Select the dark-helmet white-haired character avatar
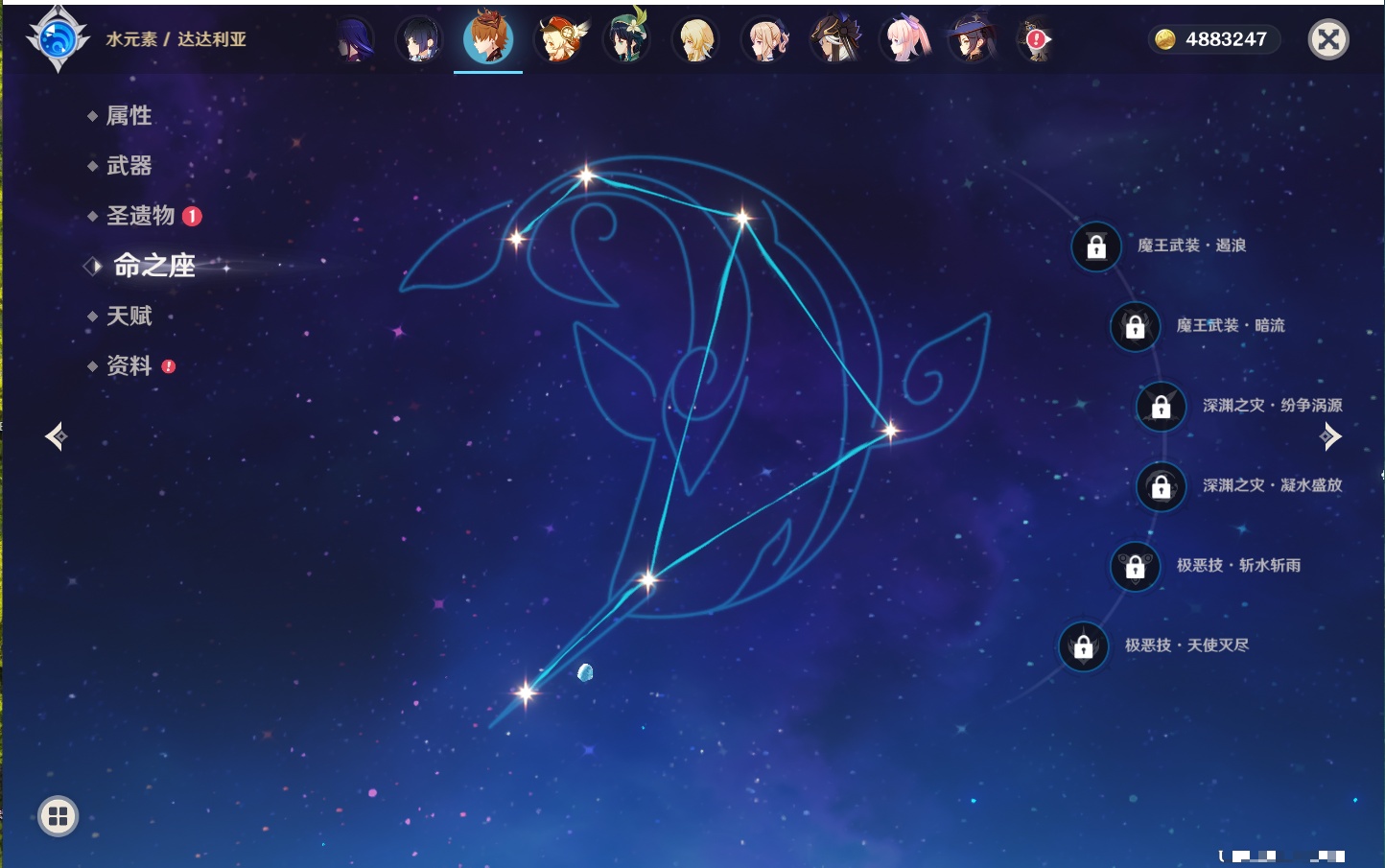The height and width of the screenshot is (868, 1385). 834,40
